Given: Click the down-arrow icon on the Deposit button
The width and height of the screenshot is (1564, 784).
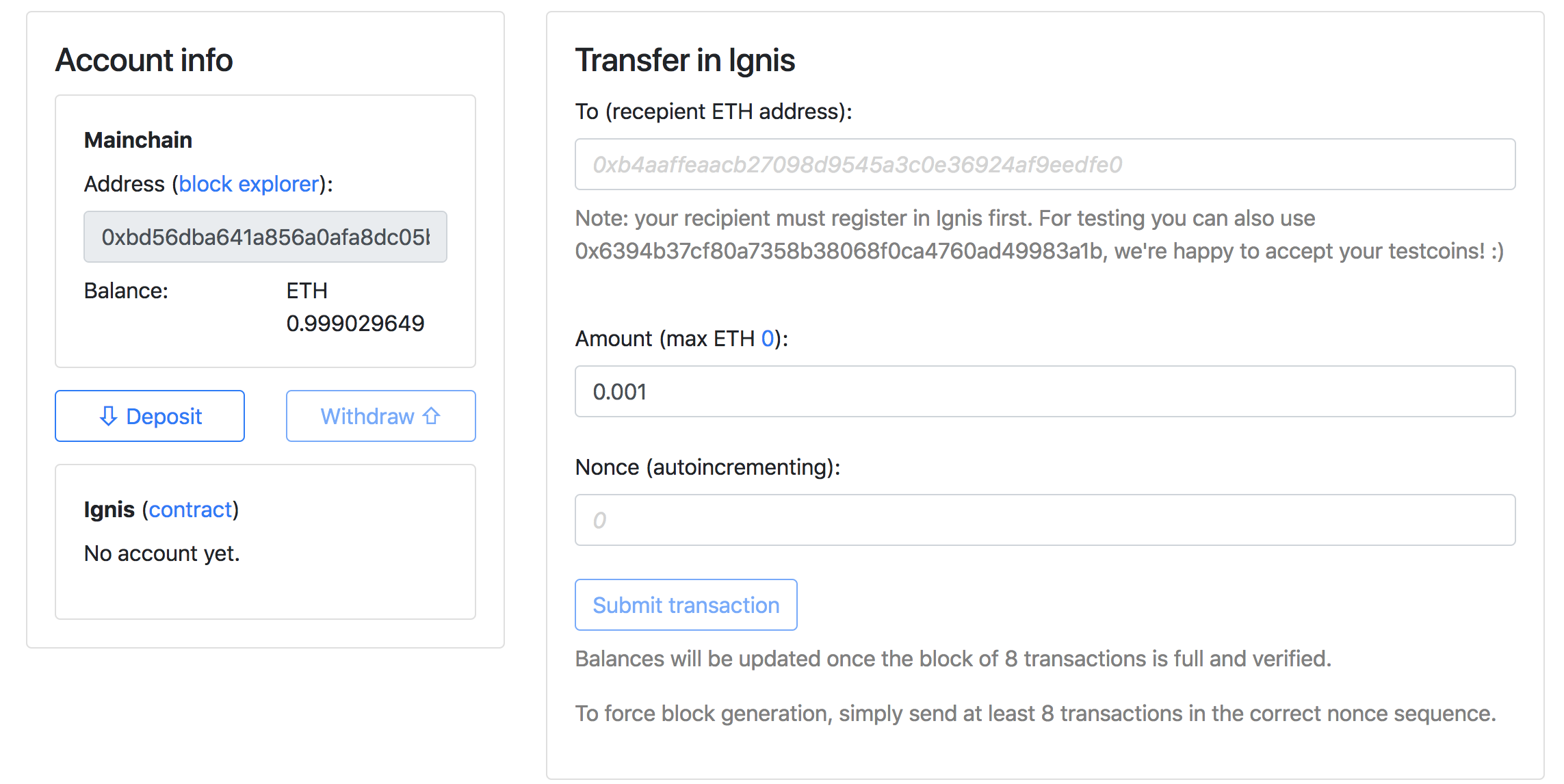Looking at the screenshot, I should click(x=108, y=416).
